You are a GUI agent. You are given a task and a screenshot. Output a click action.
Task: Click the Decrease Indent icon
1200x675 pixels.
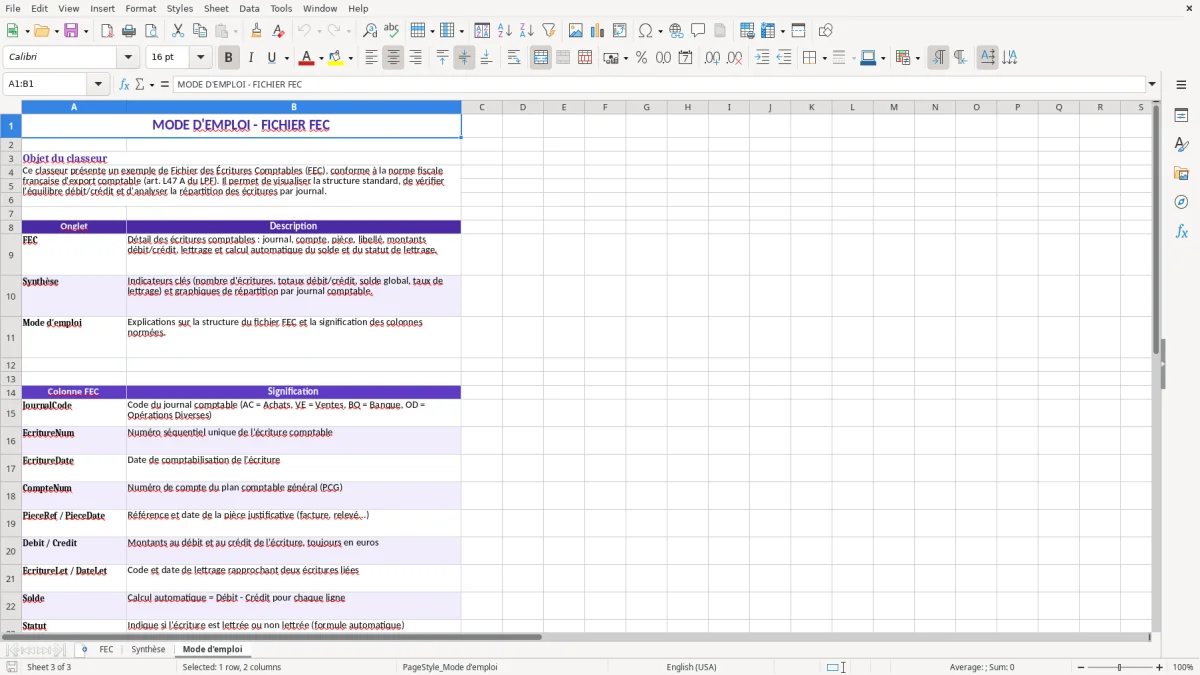click(784, 58)
